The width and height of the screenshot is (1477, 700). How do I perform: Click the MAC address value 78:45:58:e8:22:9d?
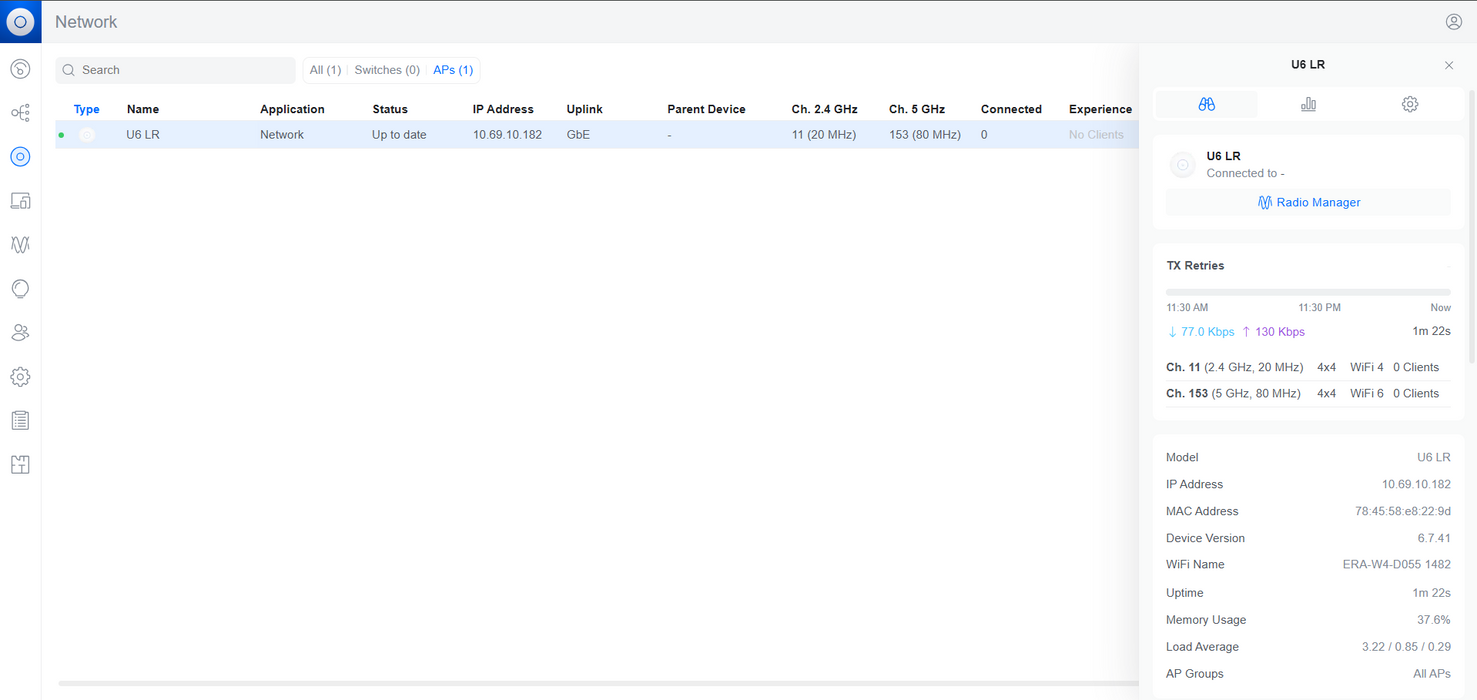pos(1403,511)
